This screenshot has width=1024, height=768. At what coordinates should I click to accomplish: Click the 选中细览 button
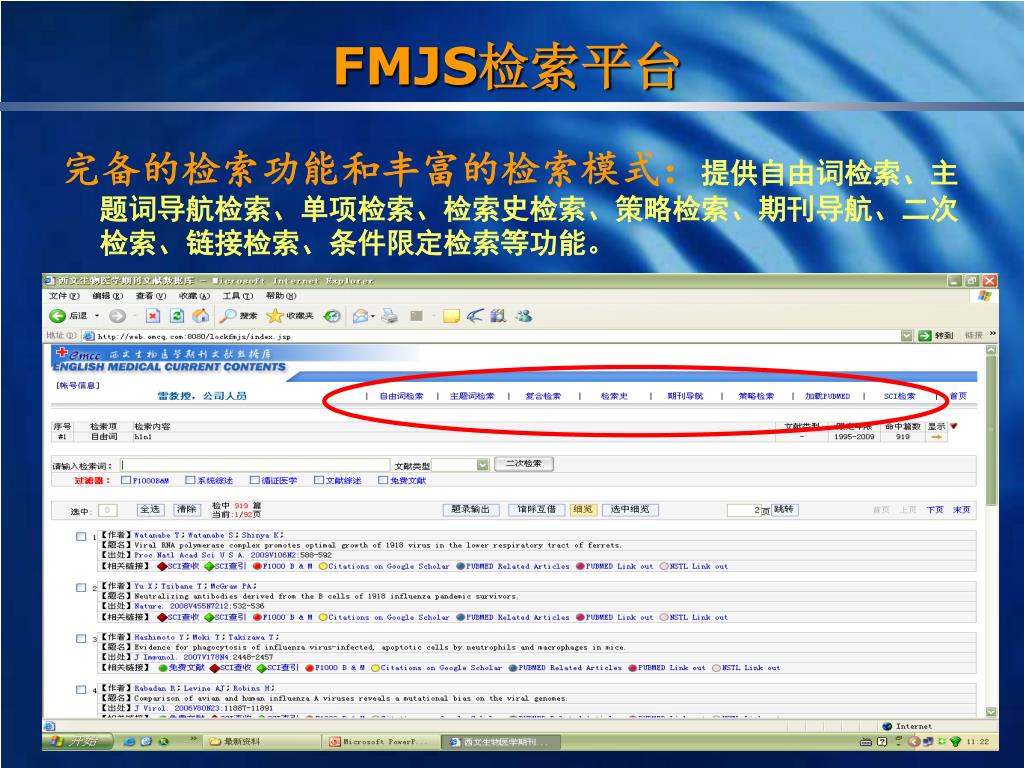[x=630, y=509]
